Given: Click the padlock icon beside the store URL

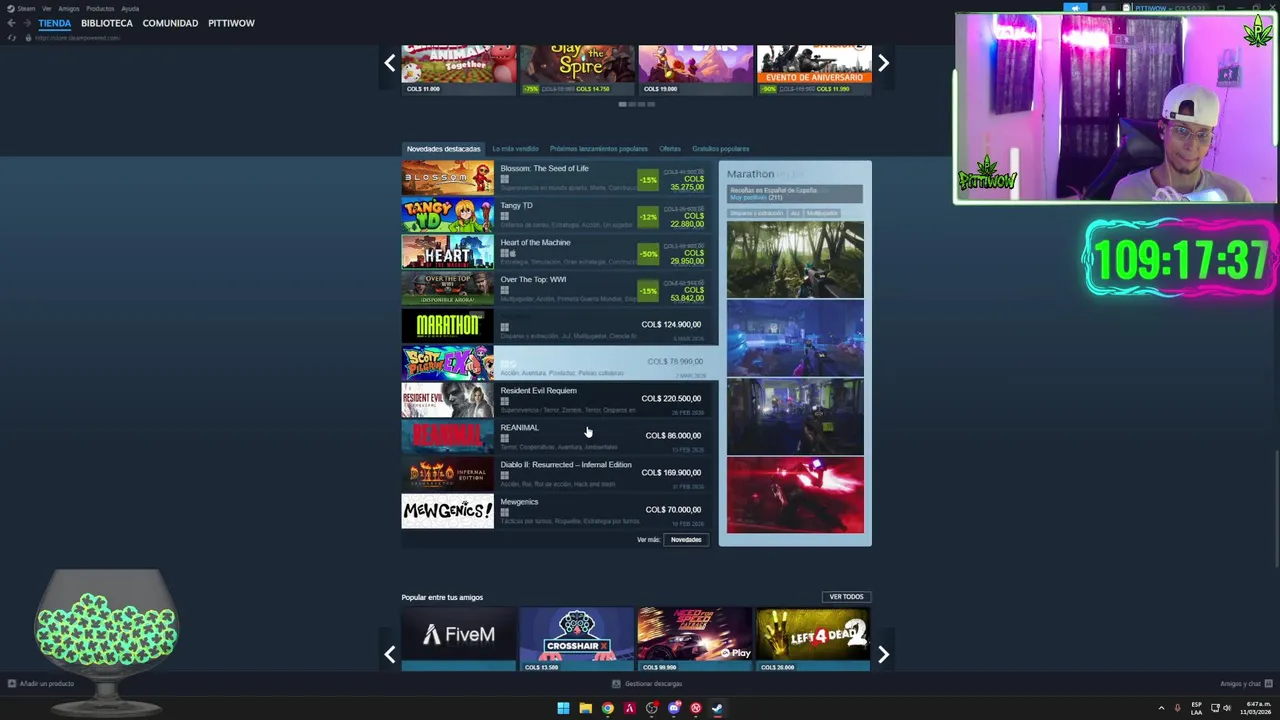Looking at the screenshot, I should [x=28, y=38].
